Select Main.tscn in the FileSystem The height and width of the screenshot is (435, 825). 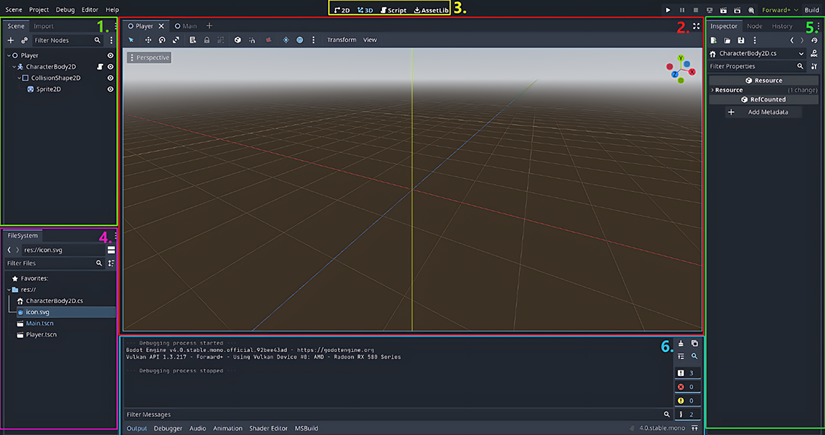[39, 323]
